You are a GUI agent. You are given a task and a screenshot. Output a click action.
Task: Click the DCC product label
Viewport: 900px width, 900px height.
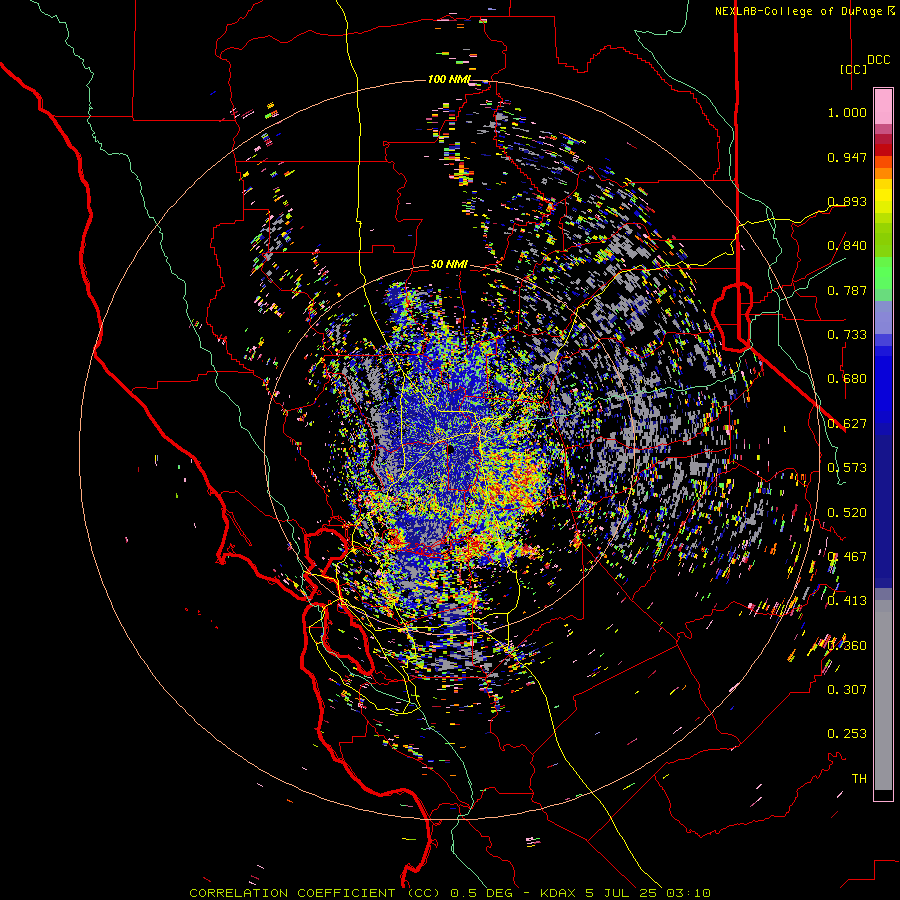click(879, 60)
